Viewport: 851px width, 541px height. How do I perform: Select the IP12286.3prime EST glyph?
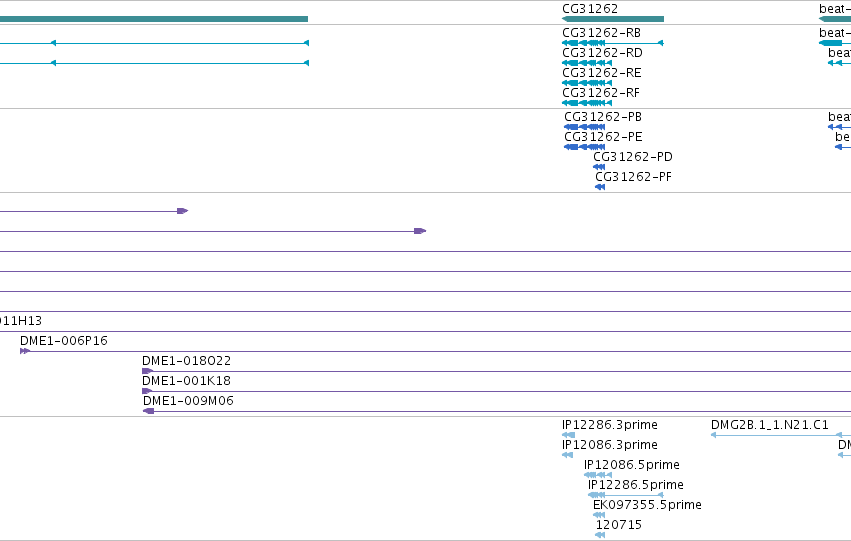tap(568, 435)
